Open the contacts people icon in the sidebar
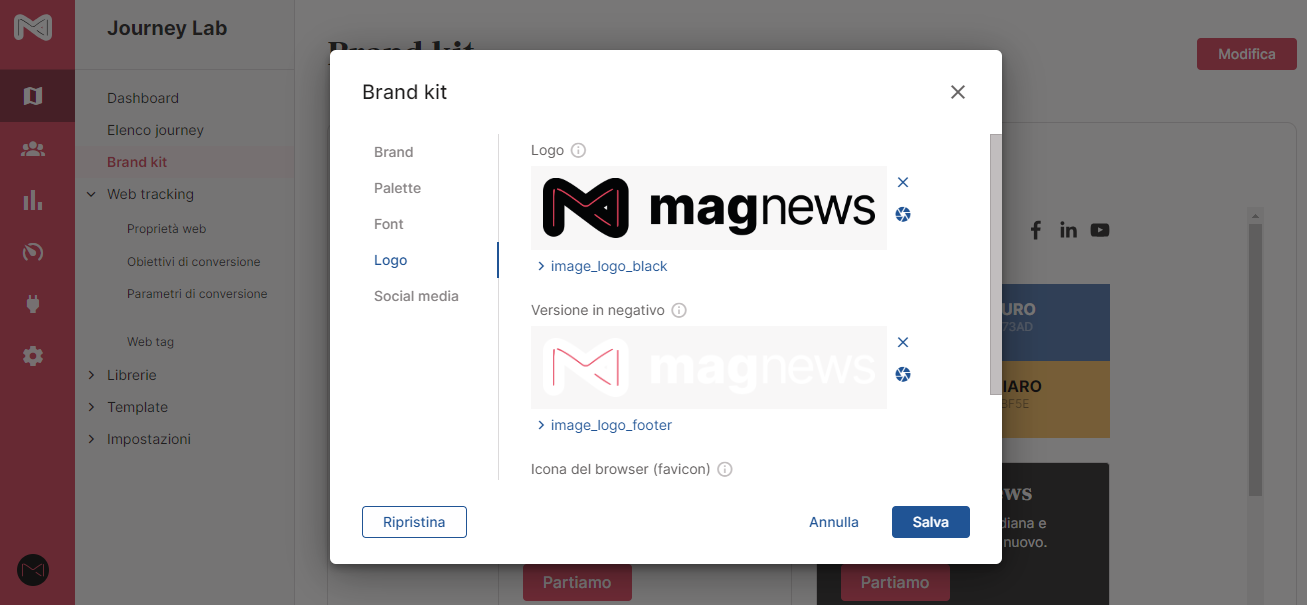 33,149
